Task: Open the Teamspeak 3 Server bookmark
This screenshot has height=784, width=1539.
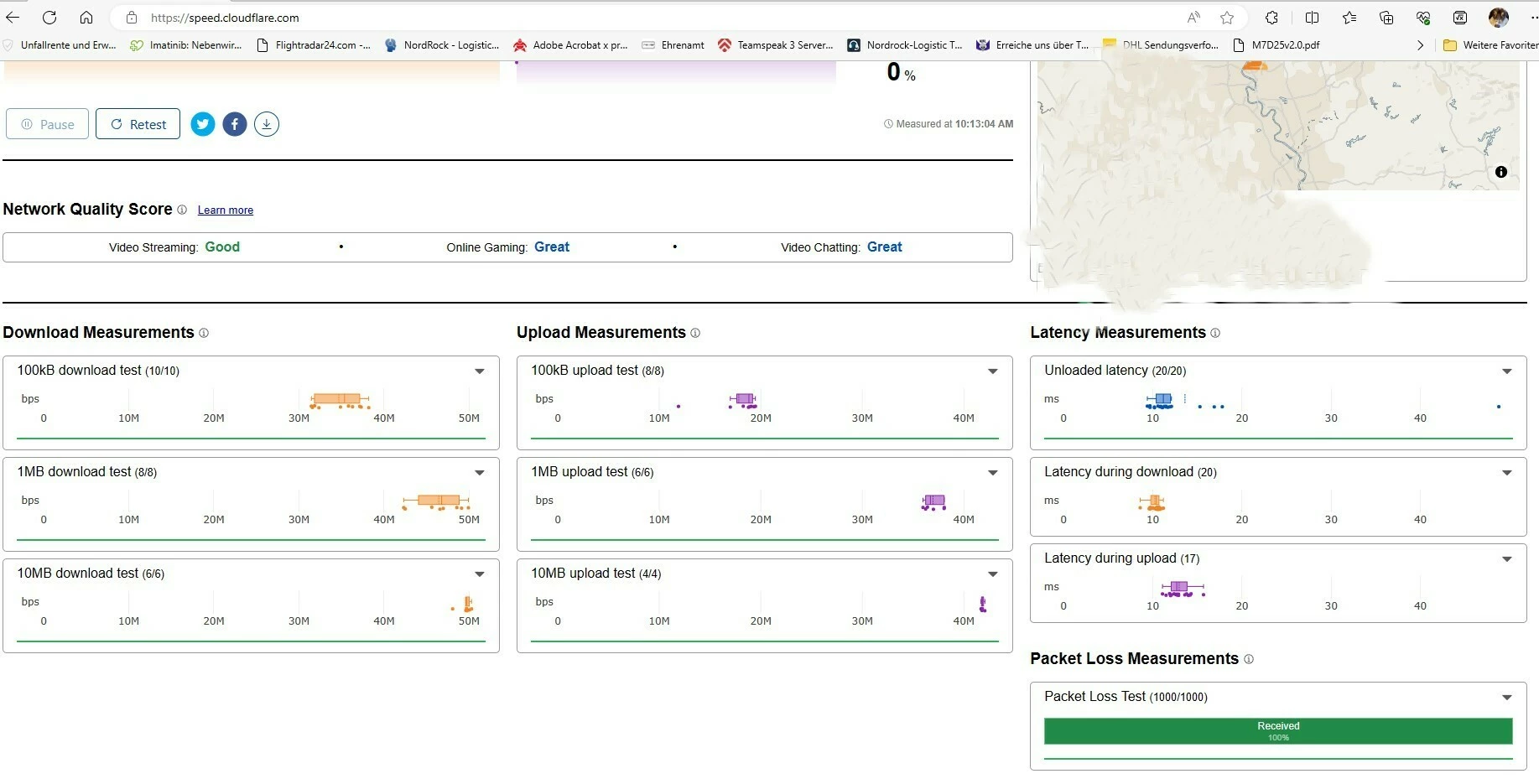Action: click(776, 45)
